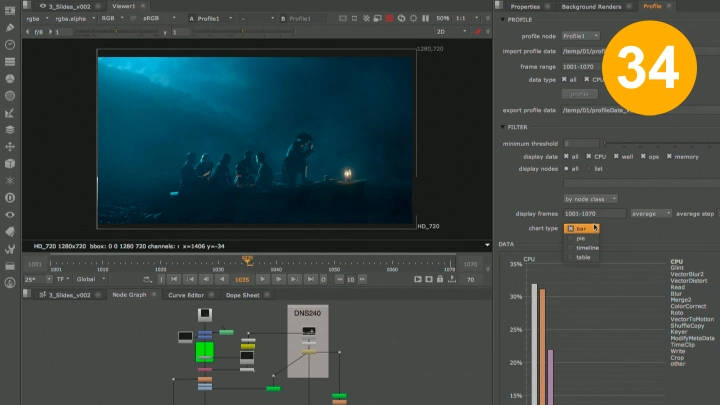Image resolution: width=720 pixels, height=405 pixels.
Task: Open the 'rgba' channel layer dropdown
Action: pyautogui.click(x=37, y=18)
